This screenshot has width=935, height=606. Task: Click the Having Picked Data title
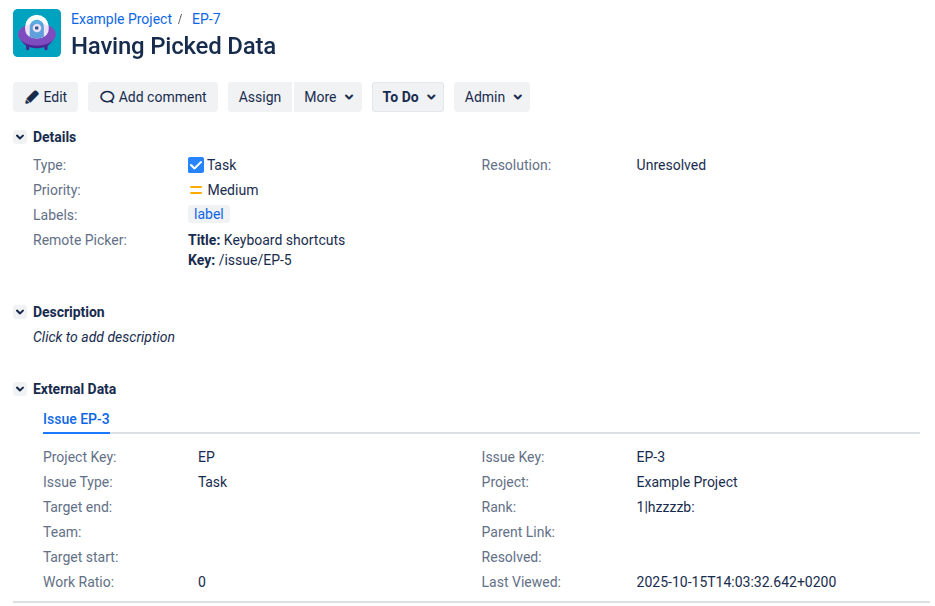(x=173, y=46)
